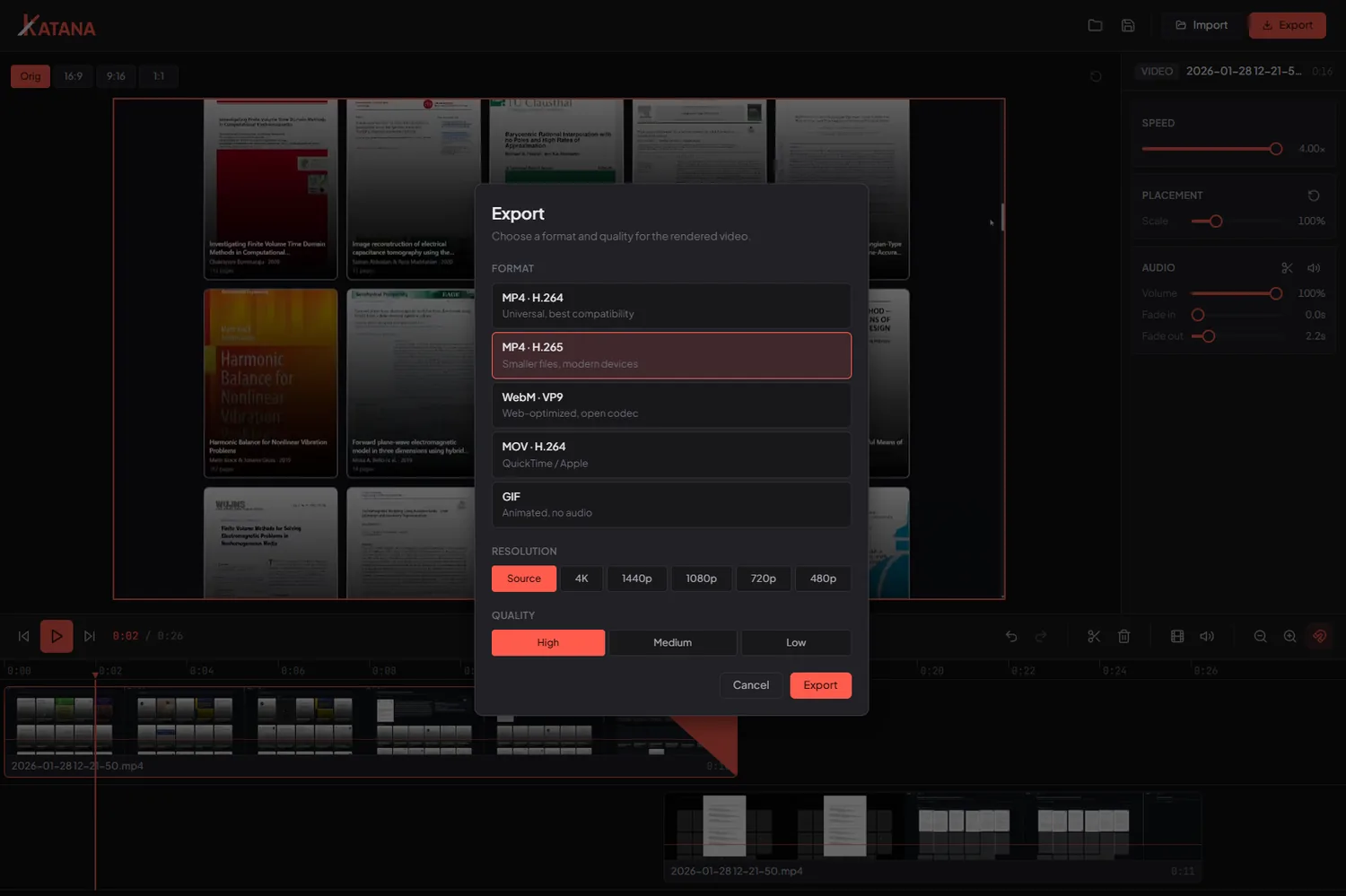Click the red Play button
The height and width of the screenshot is (896, 1346).
(57, 636)
